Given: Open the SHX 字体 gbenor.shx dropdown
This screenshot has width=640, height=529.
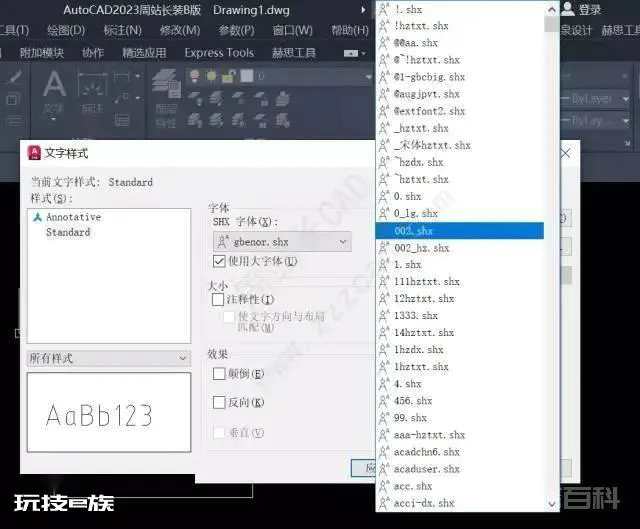Looking at the screenshot, I should 282,242.
